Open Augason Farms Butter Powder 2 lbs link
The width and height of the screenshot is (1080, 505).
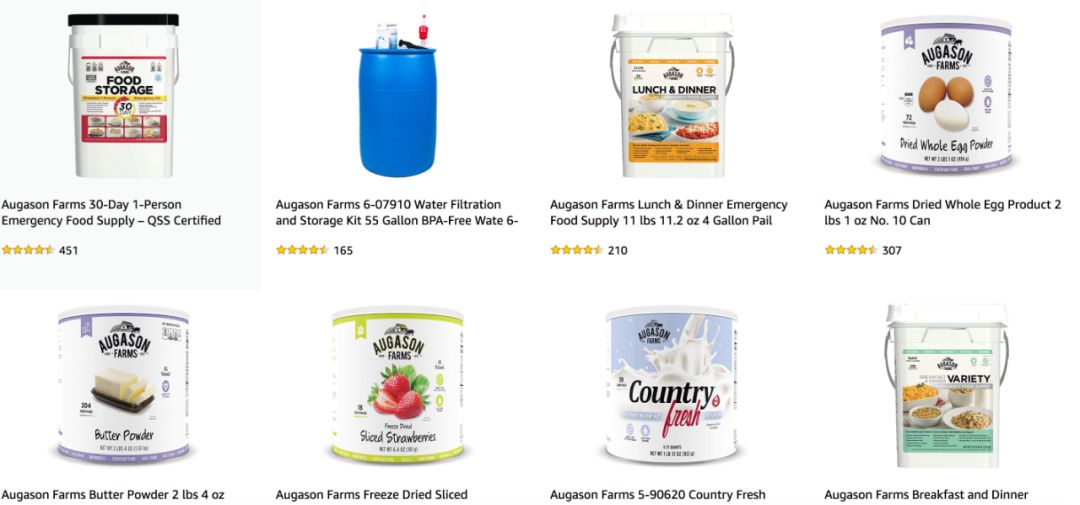[113, 495]
